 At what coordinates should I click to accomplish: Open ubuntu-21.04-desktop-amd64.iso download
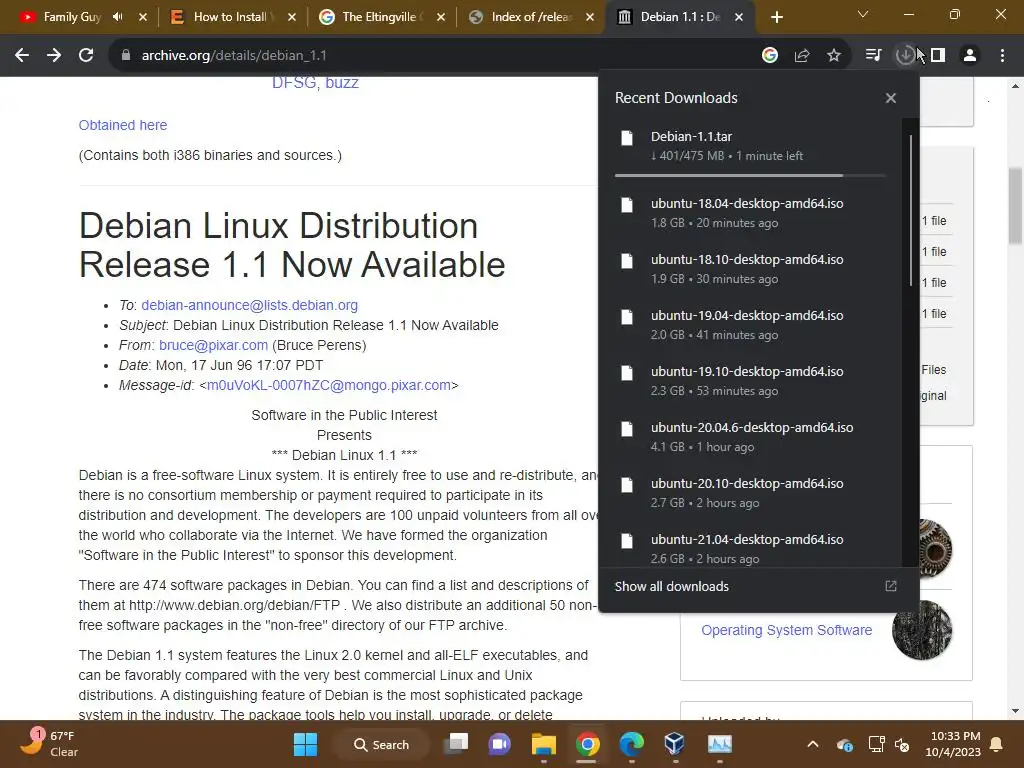point(750,547)
